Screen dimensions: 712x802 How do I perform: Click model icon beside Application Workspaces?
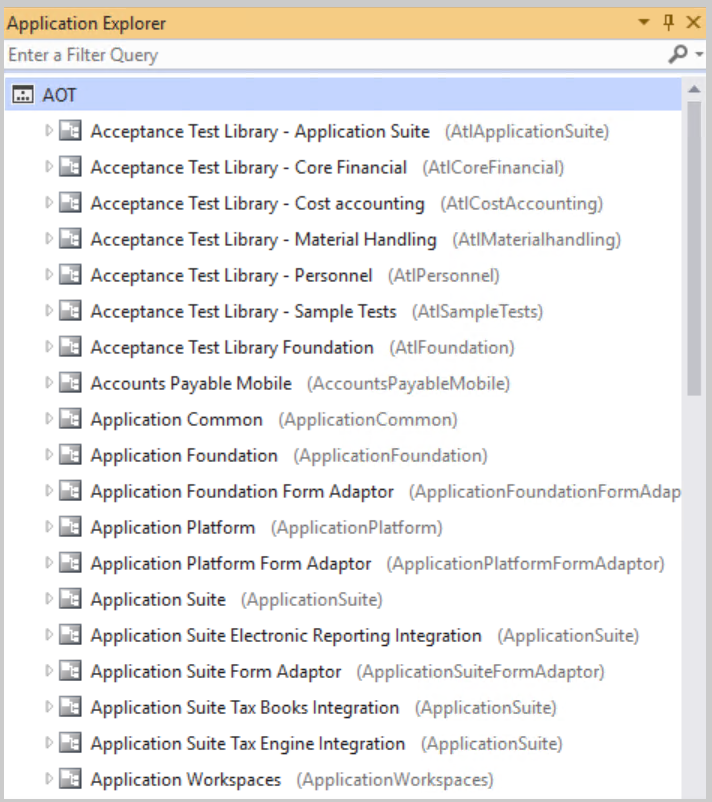(x=70, y=778)
